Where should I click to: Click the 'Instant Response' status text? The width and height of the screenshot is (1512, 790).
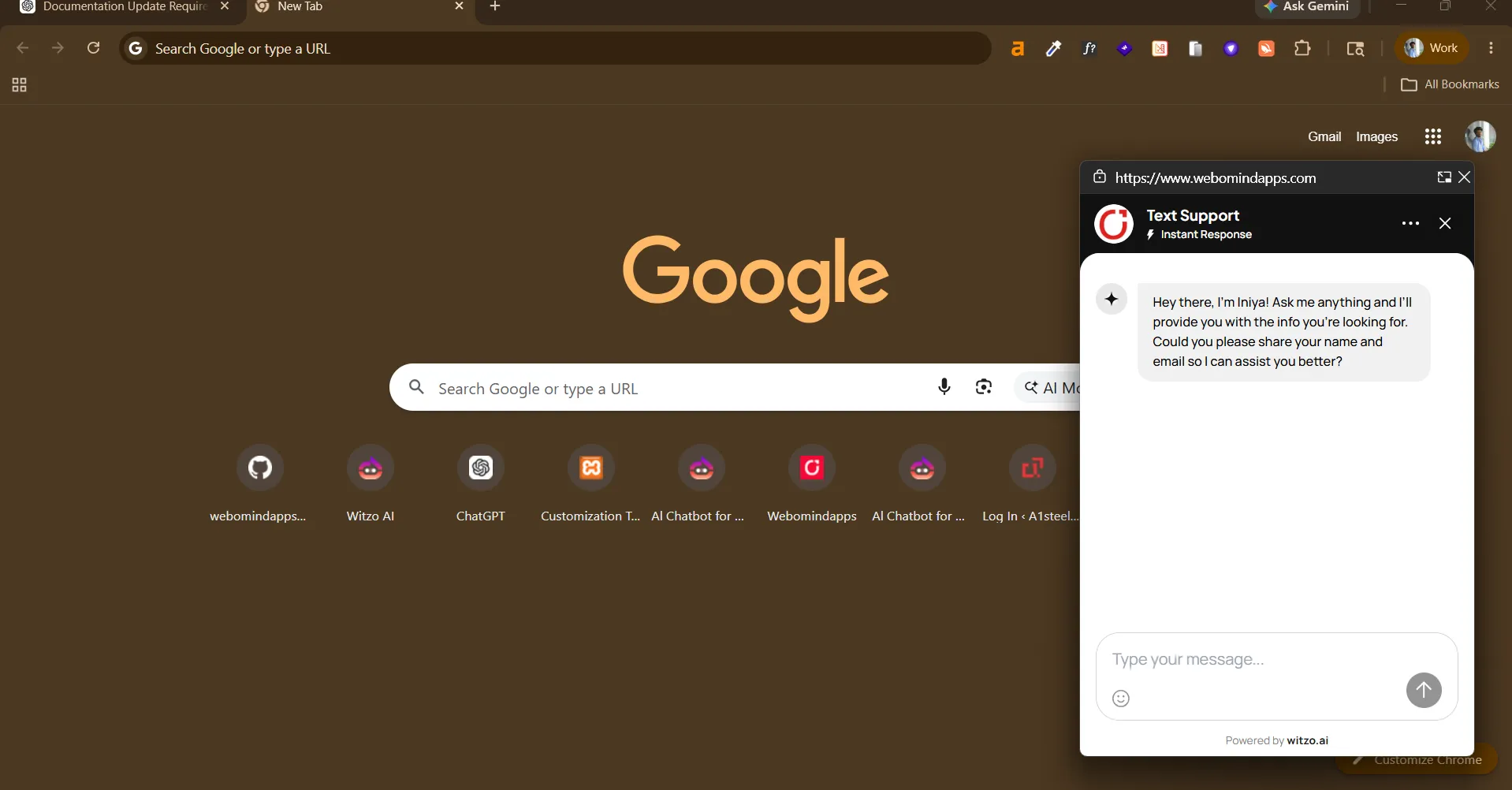tap(1205, 235)
